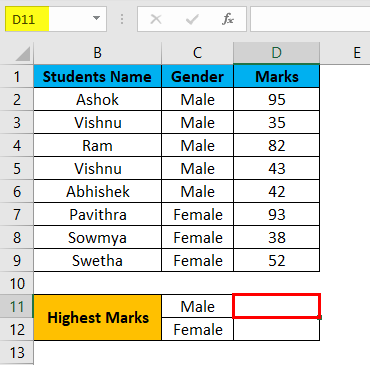Viewport: 370px width, 365px height.
Task: Select row 6 header
Action: tap(17, 191)
